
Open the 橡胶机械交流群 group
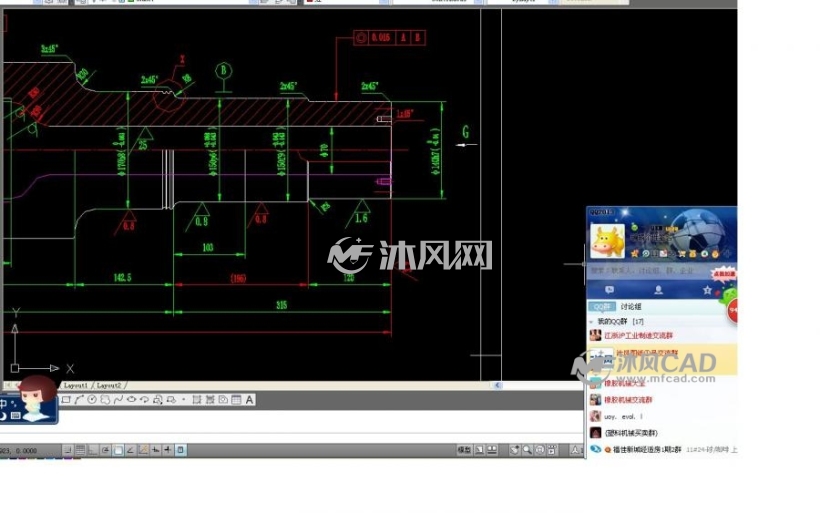pyautogui.click(x=662, y=400)
